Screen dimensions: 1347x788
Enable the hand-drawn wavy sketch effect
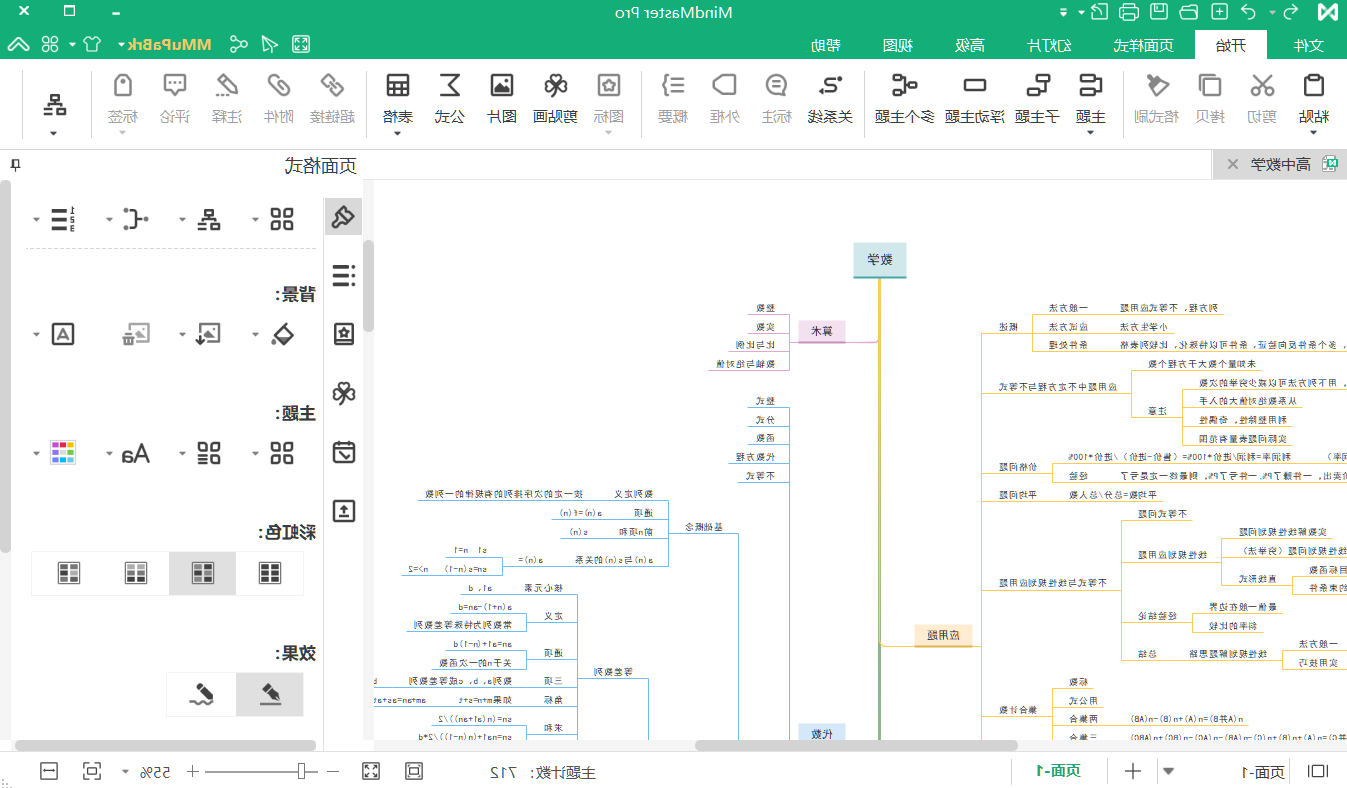click(x=202, y=694)
